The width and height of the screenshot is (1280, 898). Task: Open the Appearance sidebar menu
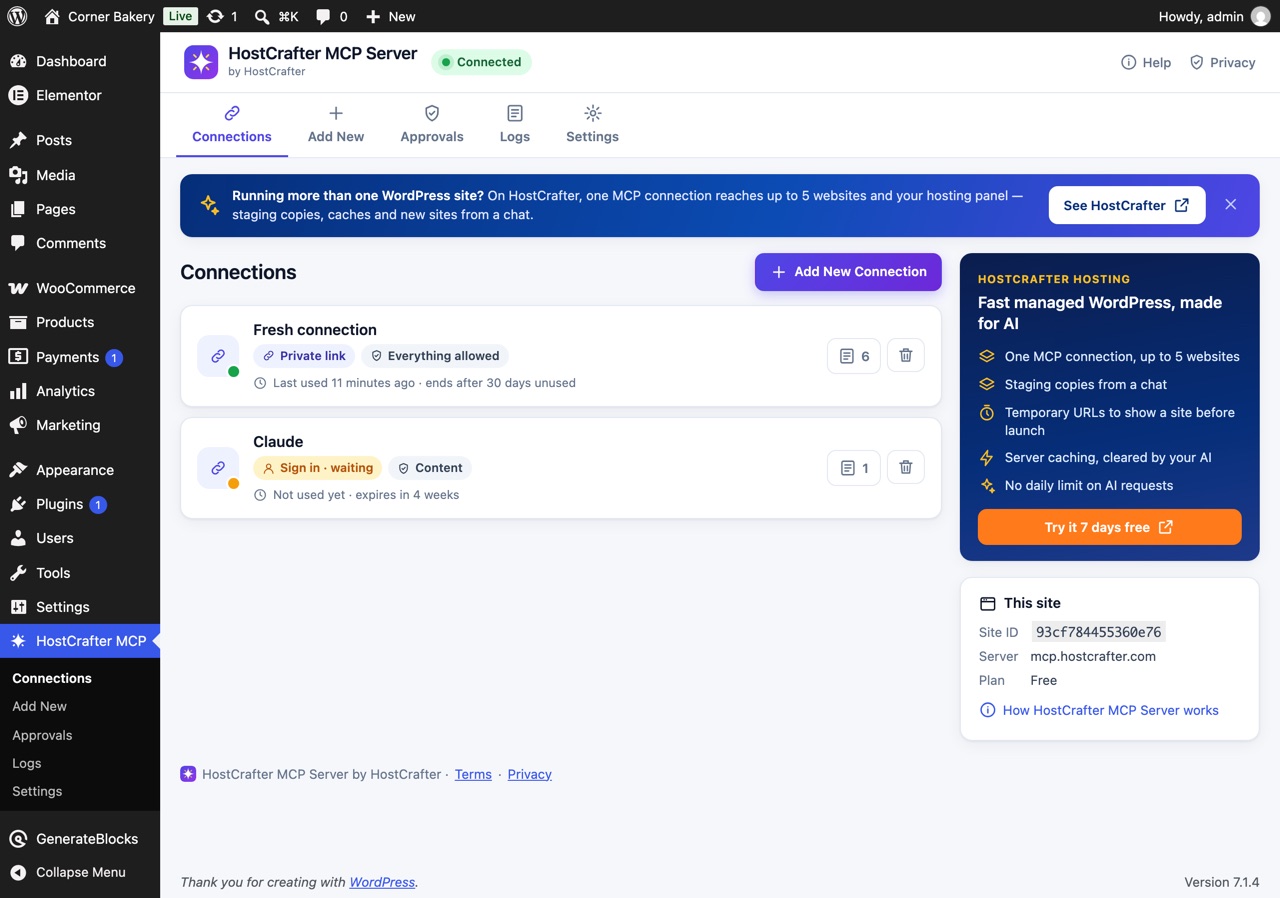coord(80,470)
